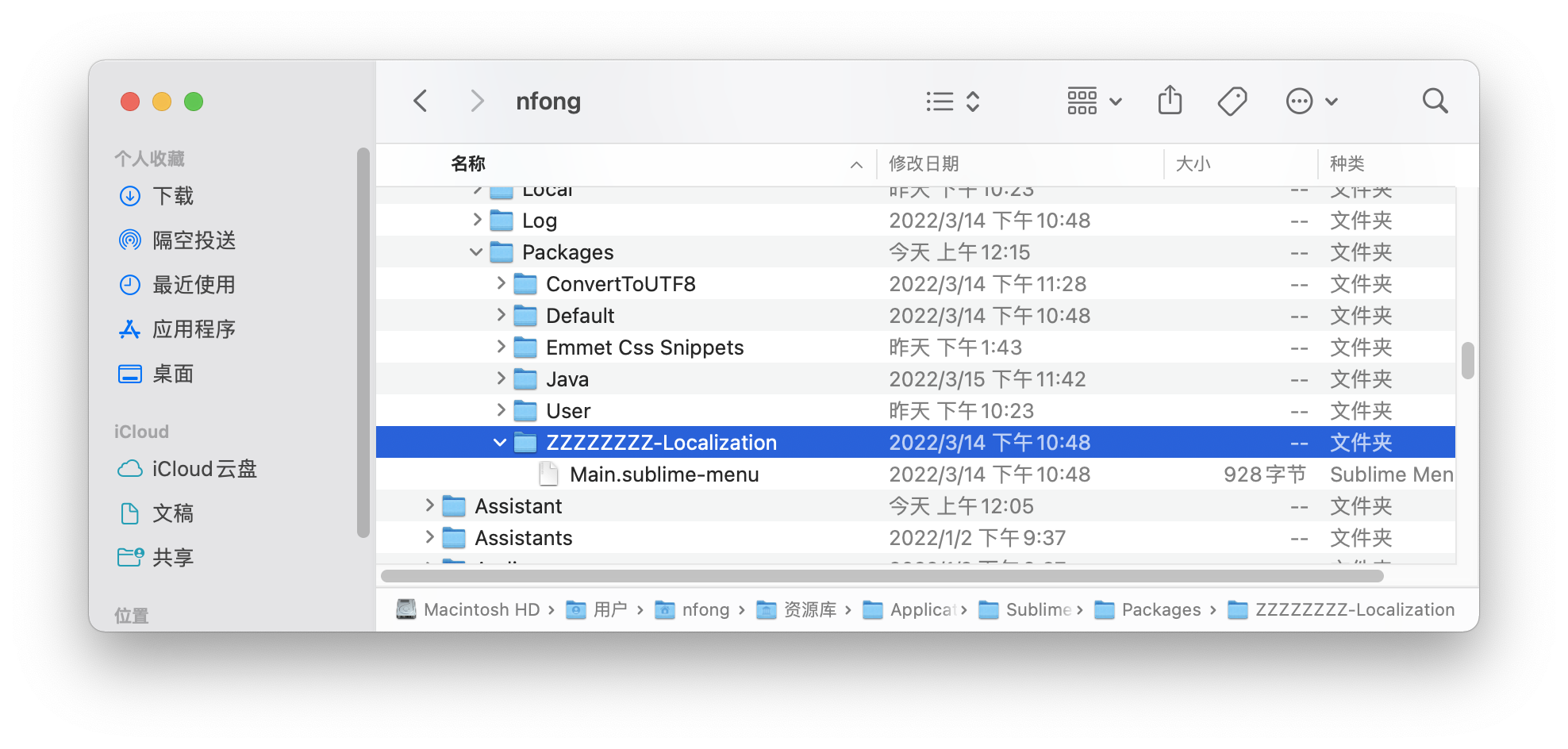This screenshot has width=1568, height=749.
Task: Open the list view switcher
Action: click(953, 101)
